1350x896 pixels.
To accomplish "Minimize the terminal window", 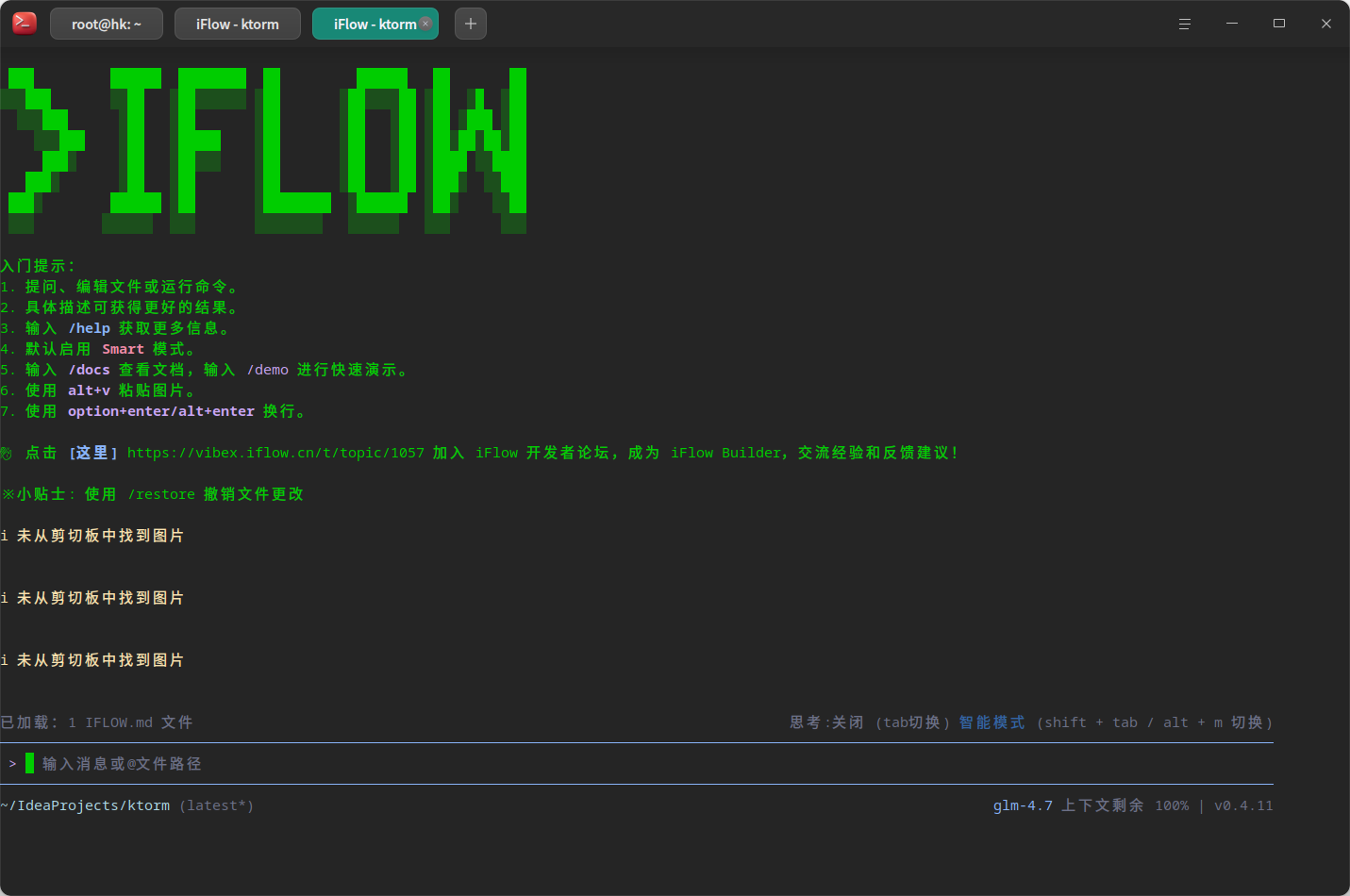I will [x=1232, y=24].
